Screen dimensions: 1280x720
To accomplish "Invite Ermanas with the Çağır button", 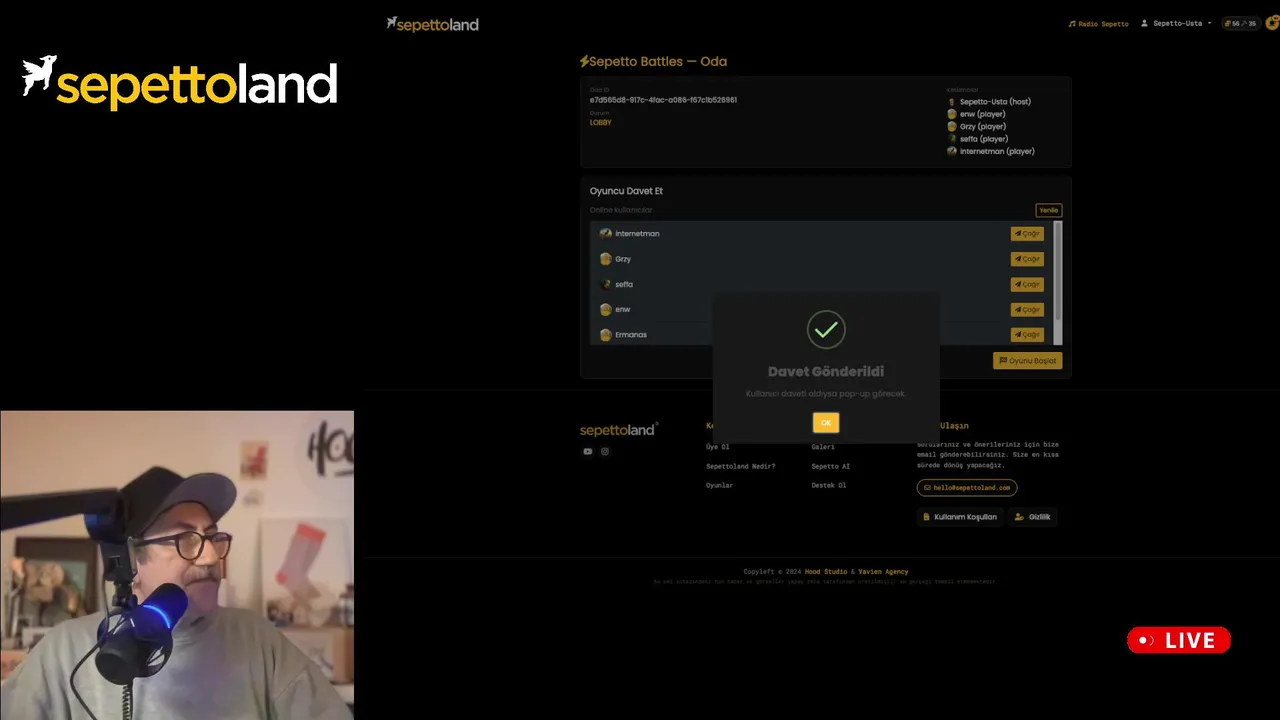I will (x=1027, y=335).
